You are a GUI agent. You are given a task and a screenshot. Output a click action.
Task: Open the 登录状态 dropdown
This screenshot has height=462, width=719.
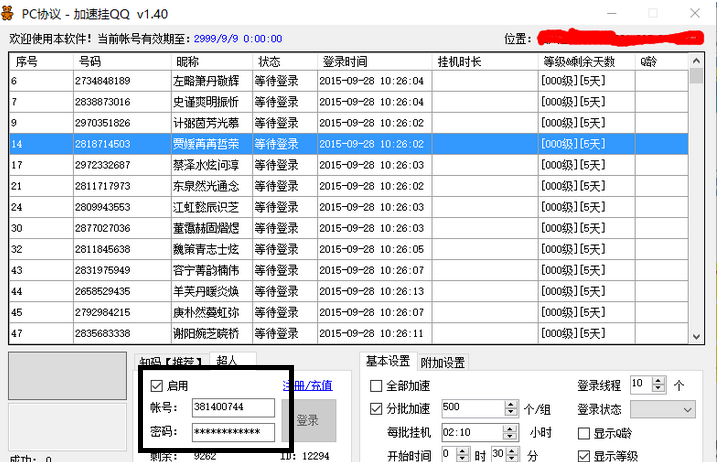[663, 409]
